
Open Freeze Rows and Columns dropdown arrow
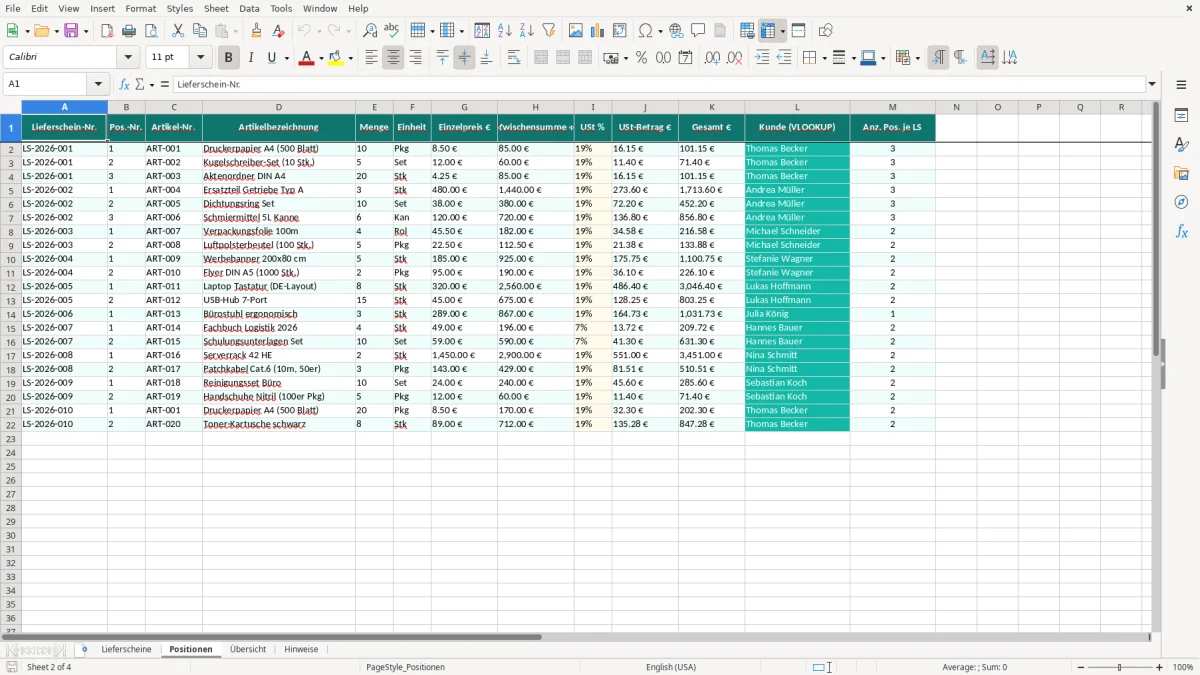[783, 31]
